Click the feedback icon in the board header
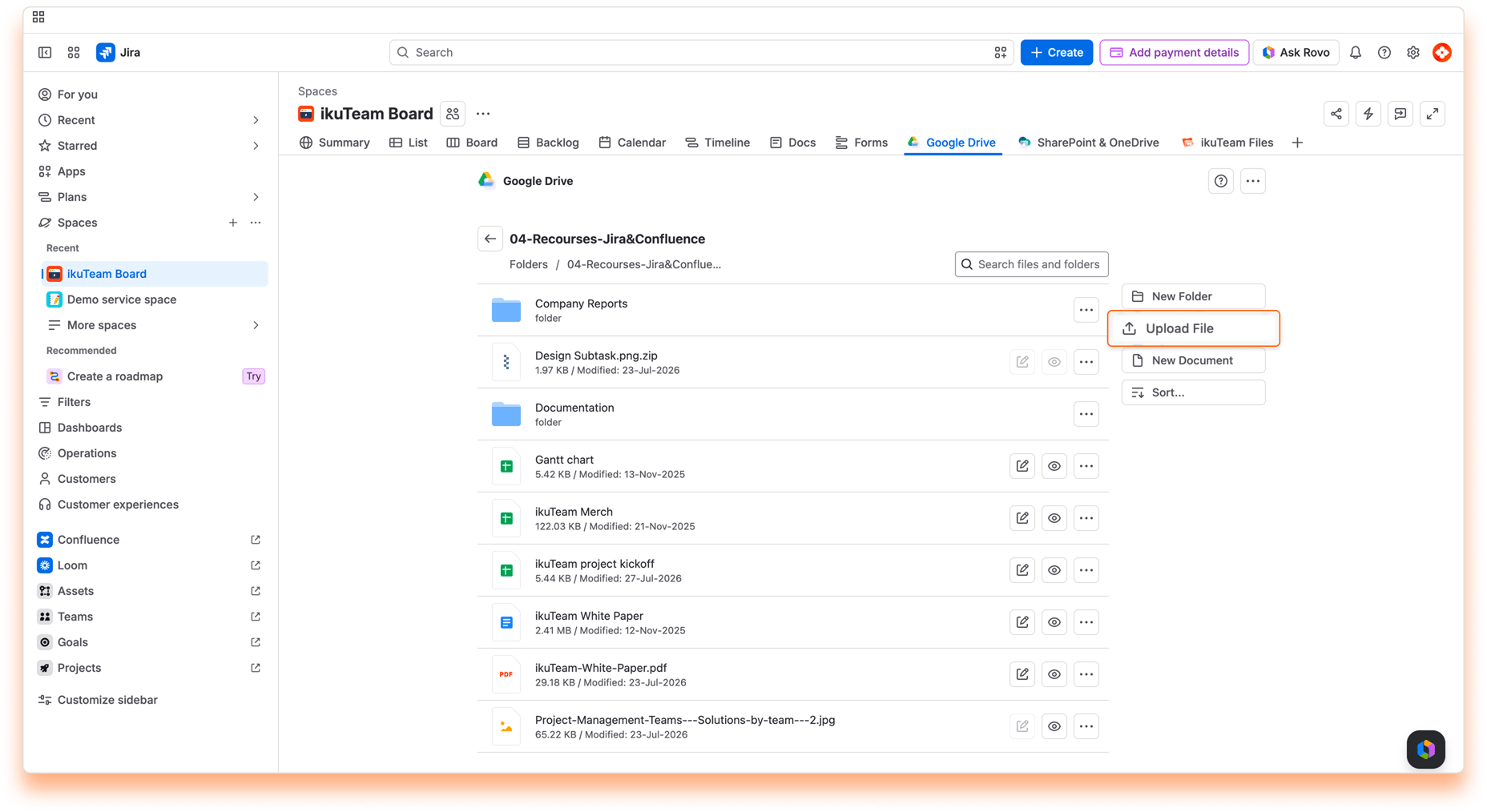Image resolution: width=1487 pixels, height=812 pixels. 1400,114
